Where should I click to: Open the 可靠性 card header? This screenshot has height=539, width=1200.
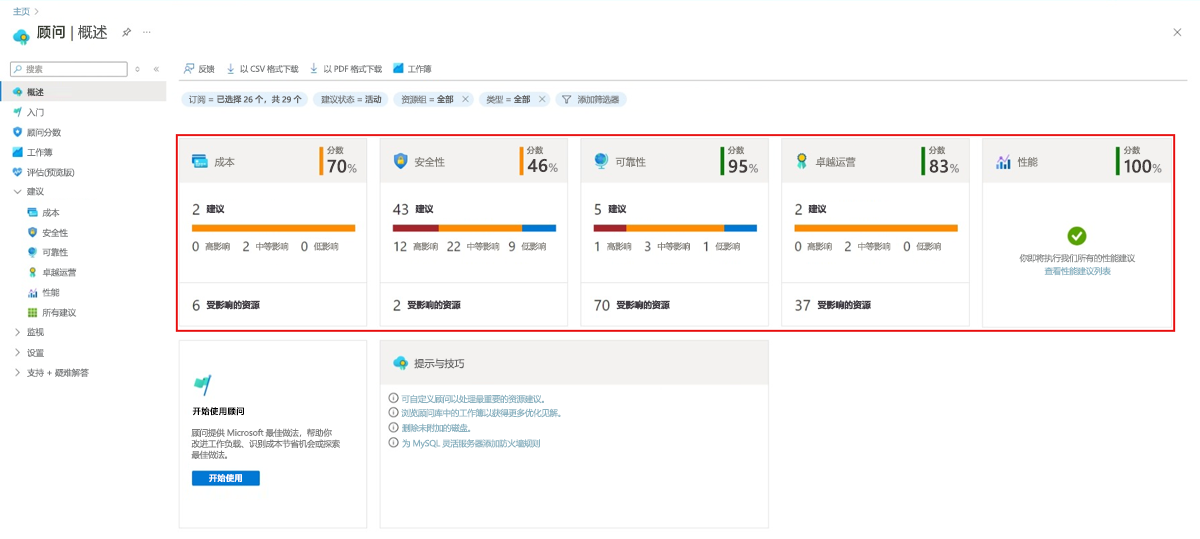point(675,161)
